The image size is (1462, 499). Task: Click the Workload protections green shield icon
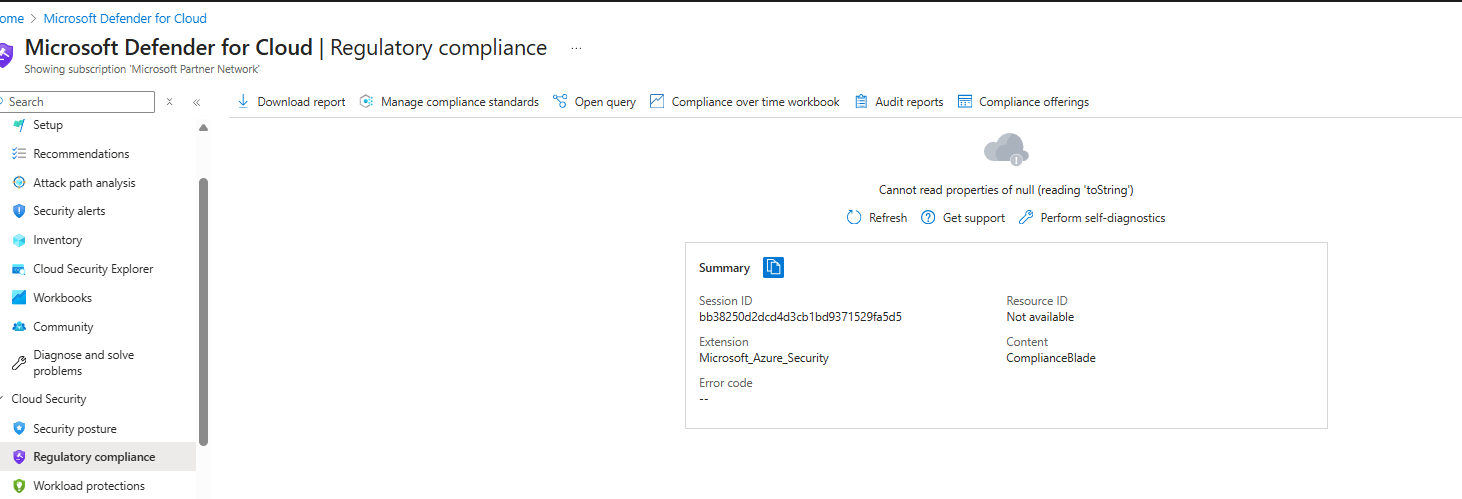pos(19,486)
